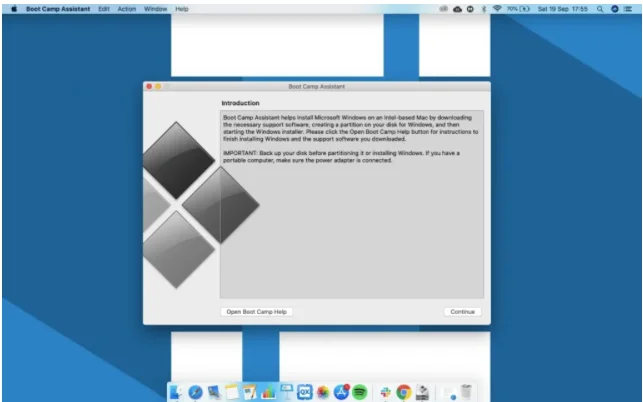Viewport: 643px width, 402px height.
Task: Open the App Store from the dock
Action: tap(342, 391)
